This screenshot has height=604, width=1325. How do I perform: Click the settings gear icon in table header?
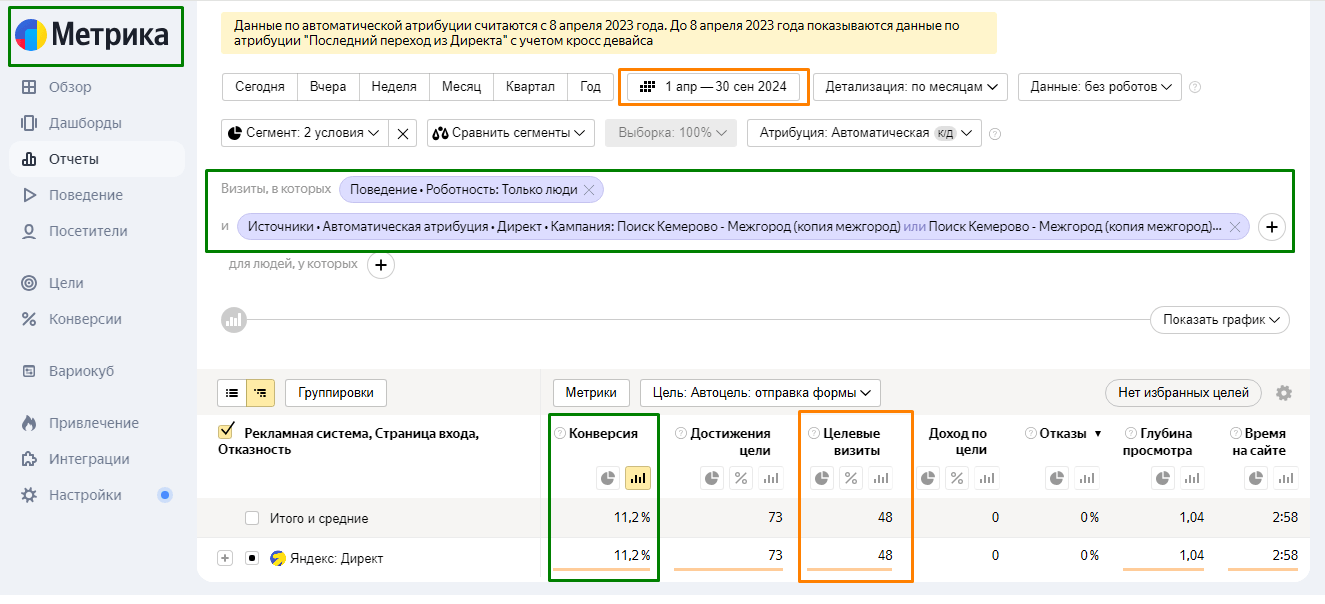pyautogui.click(x=1284, y=393)
